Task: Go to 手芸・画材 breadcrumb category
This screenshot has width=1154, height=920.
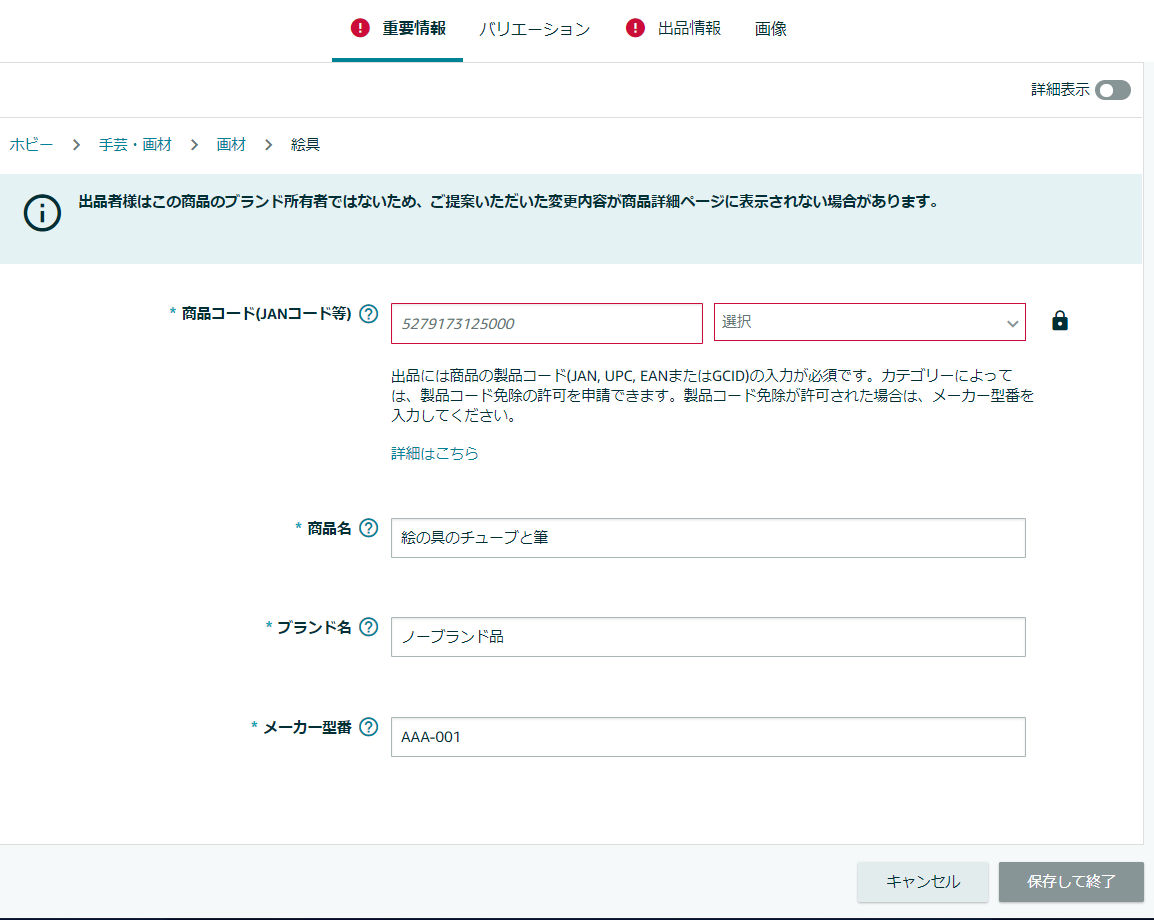Action: 135,144
